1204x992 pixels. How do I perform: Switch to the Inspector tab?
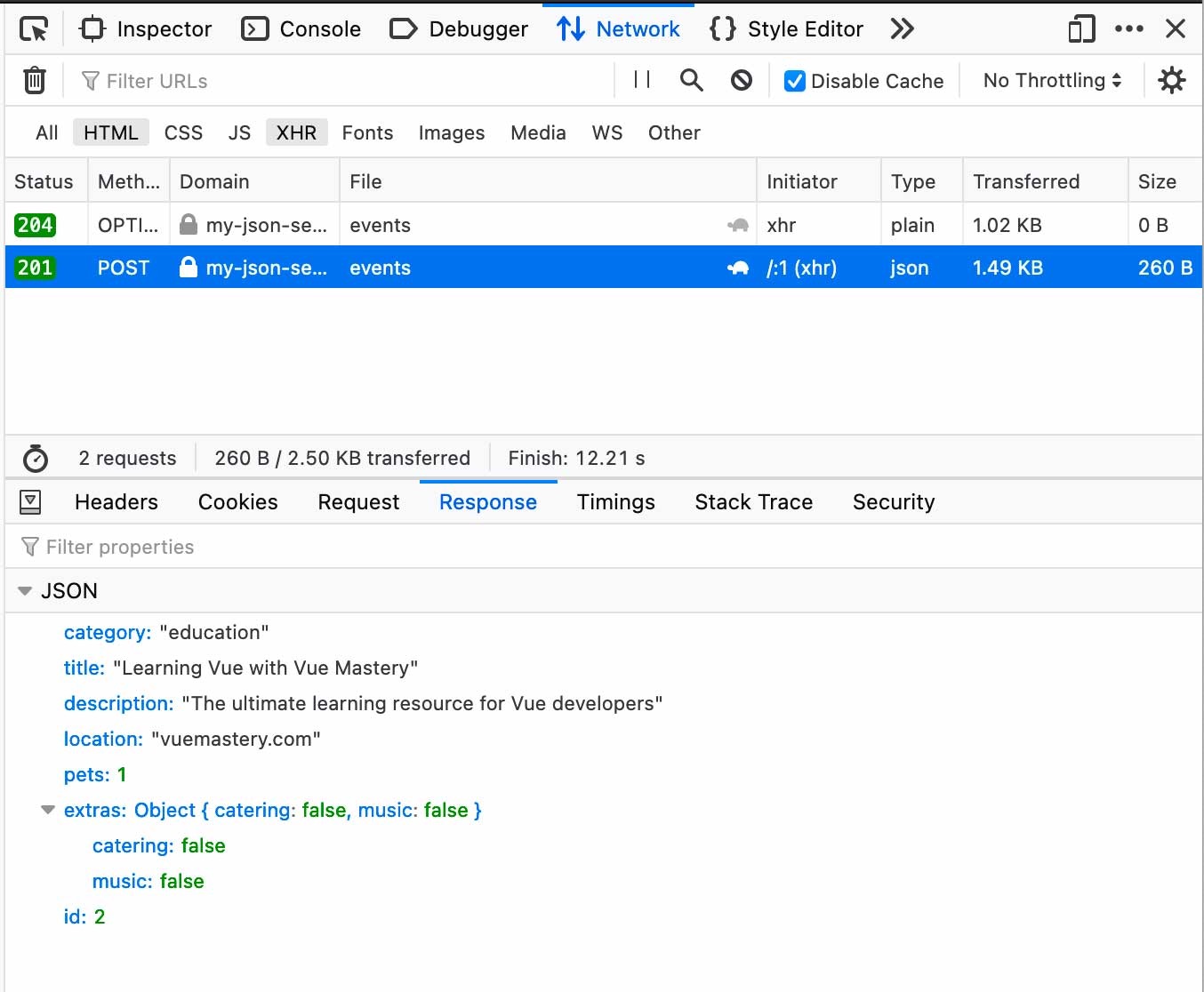146,29
